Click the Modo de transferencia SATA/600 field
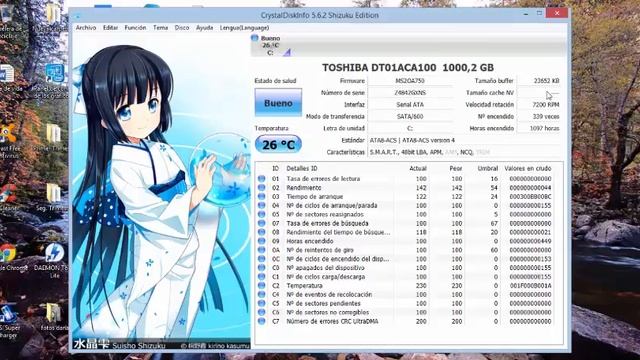 410,116
